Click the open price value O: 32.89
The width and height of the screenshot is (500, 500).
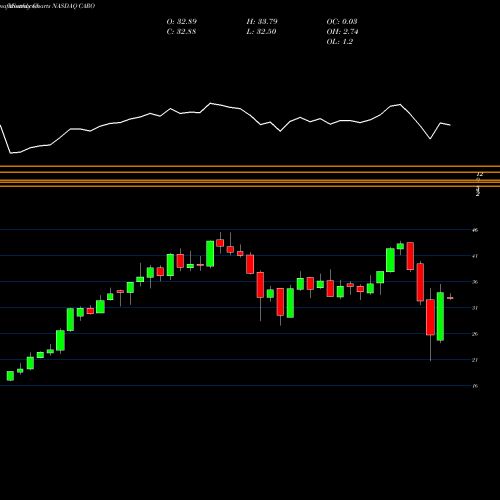182,22
